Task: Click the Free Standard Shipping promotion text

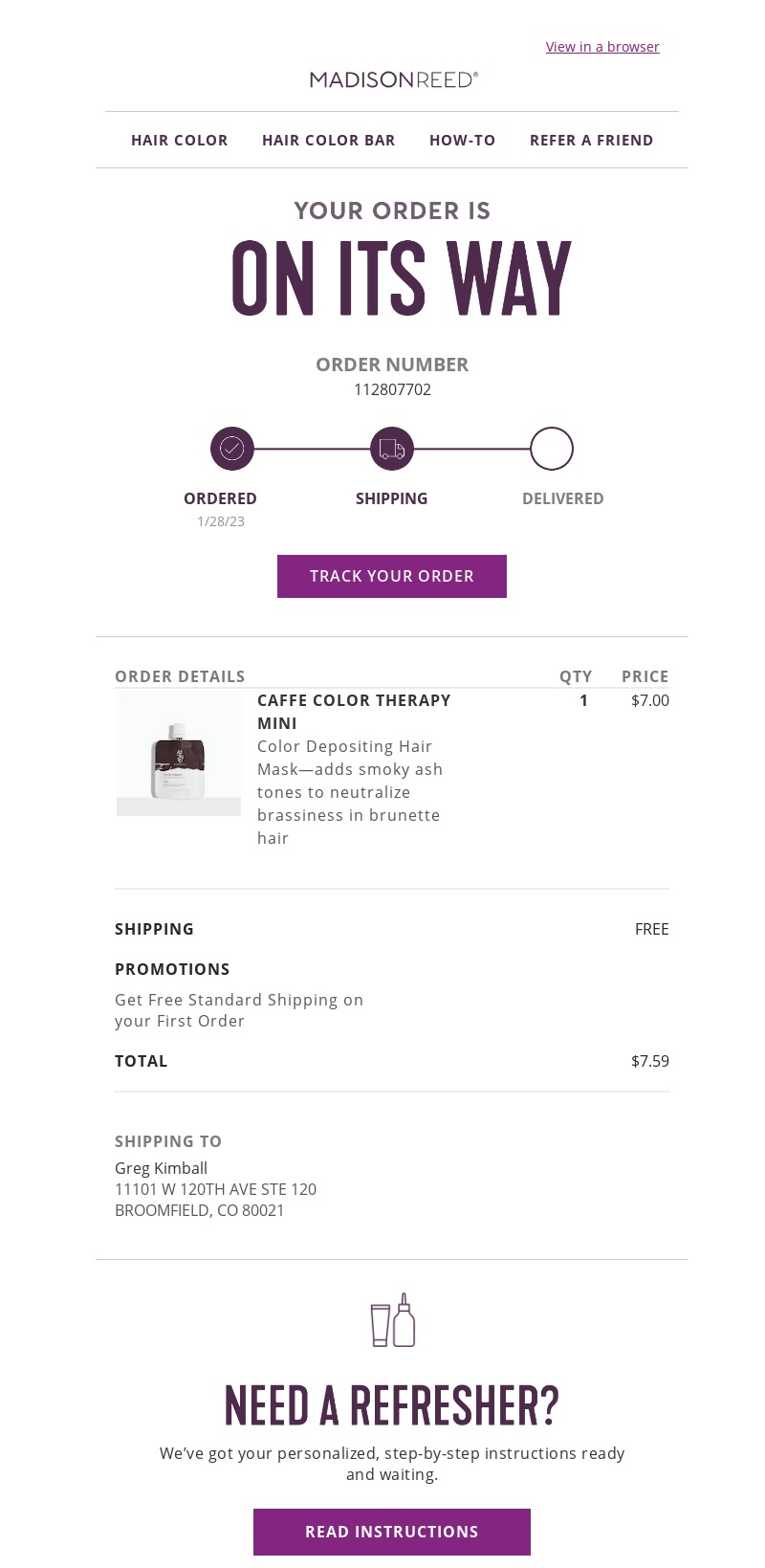Action: pyautogui.click(x=239, y=1010)
